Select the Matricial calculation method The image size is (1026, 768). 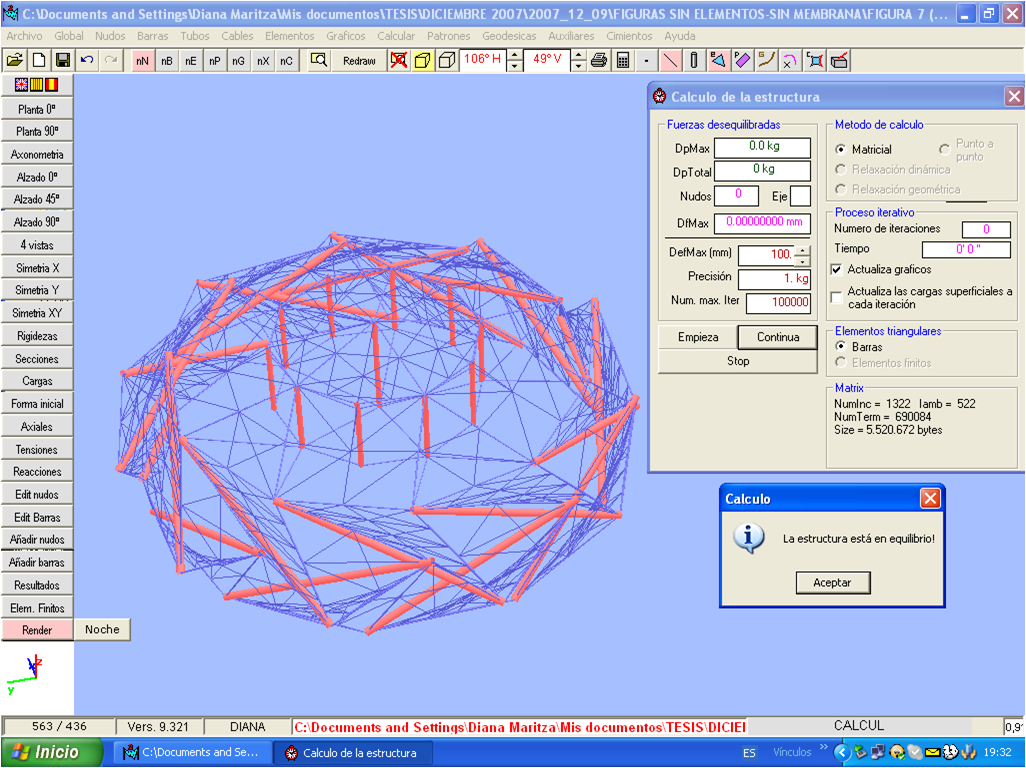(x=841, y=150)
